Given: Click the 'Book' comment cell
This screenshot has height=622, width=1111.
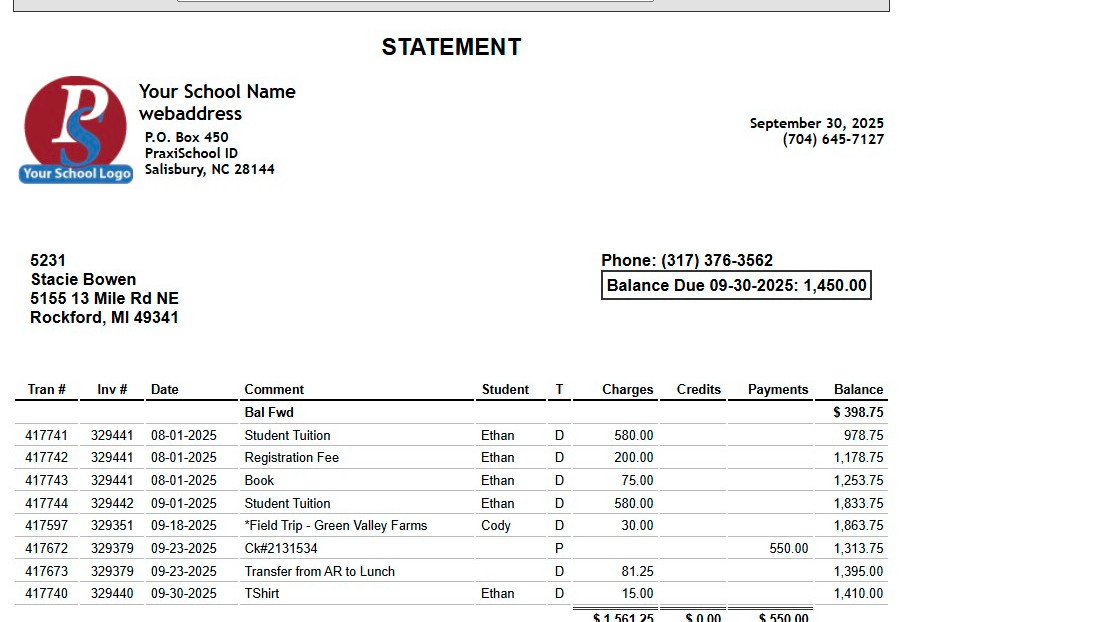Looking at the screenshot, I should tap(259, 480).
